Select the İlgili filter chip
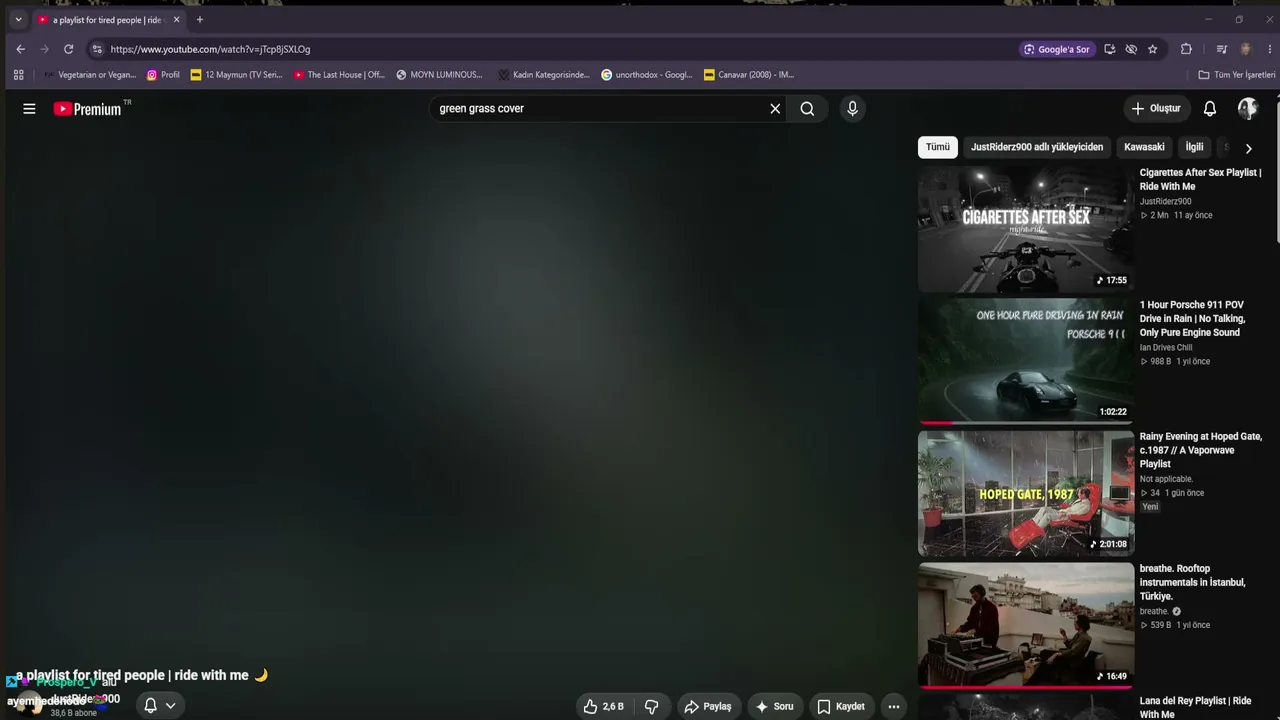 1195,147
